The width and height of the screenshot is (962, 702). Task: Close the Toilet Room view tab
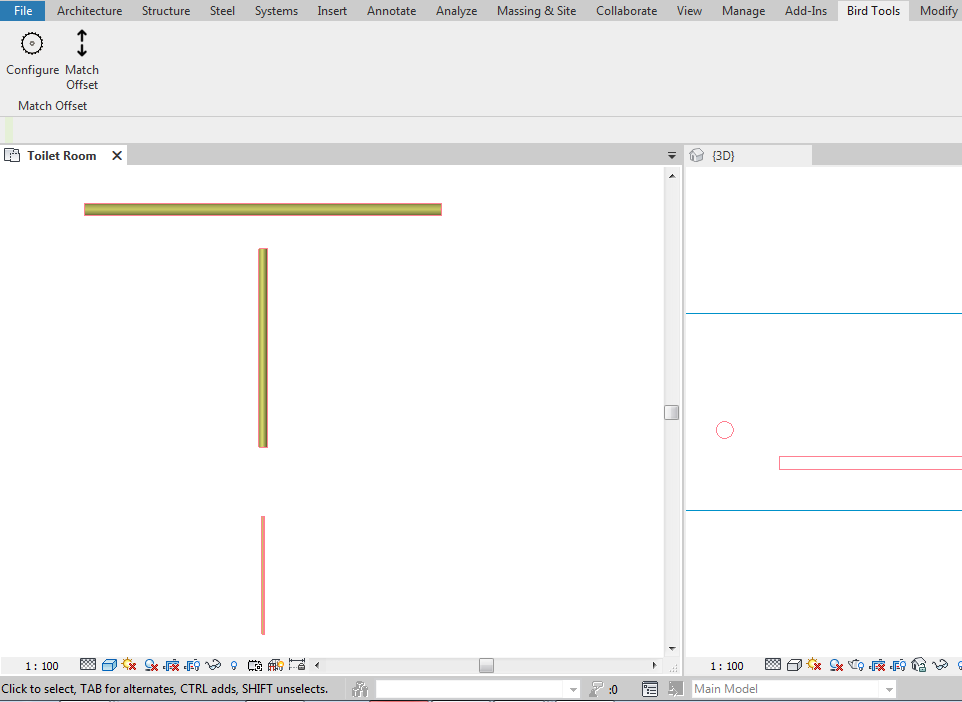(117, 156)
